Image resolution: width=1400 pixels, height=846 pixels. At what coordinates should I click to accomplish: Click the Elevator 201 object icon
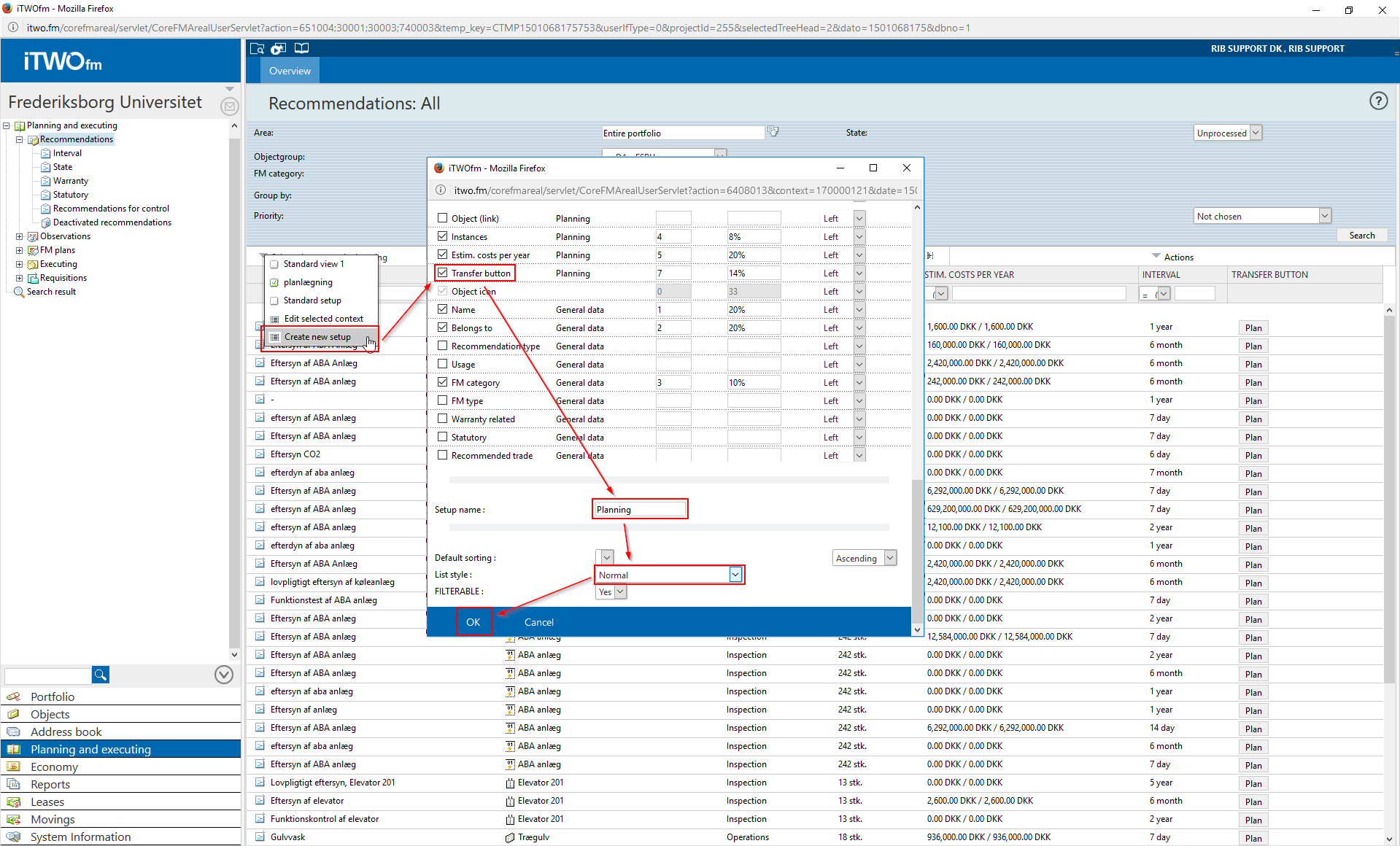(x=510, y=783)
